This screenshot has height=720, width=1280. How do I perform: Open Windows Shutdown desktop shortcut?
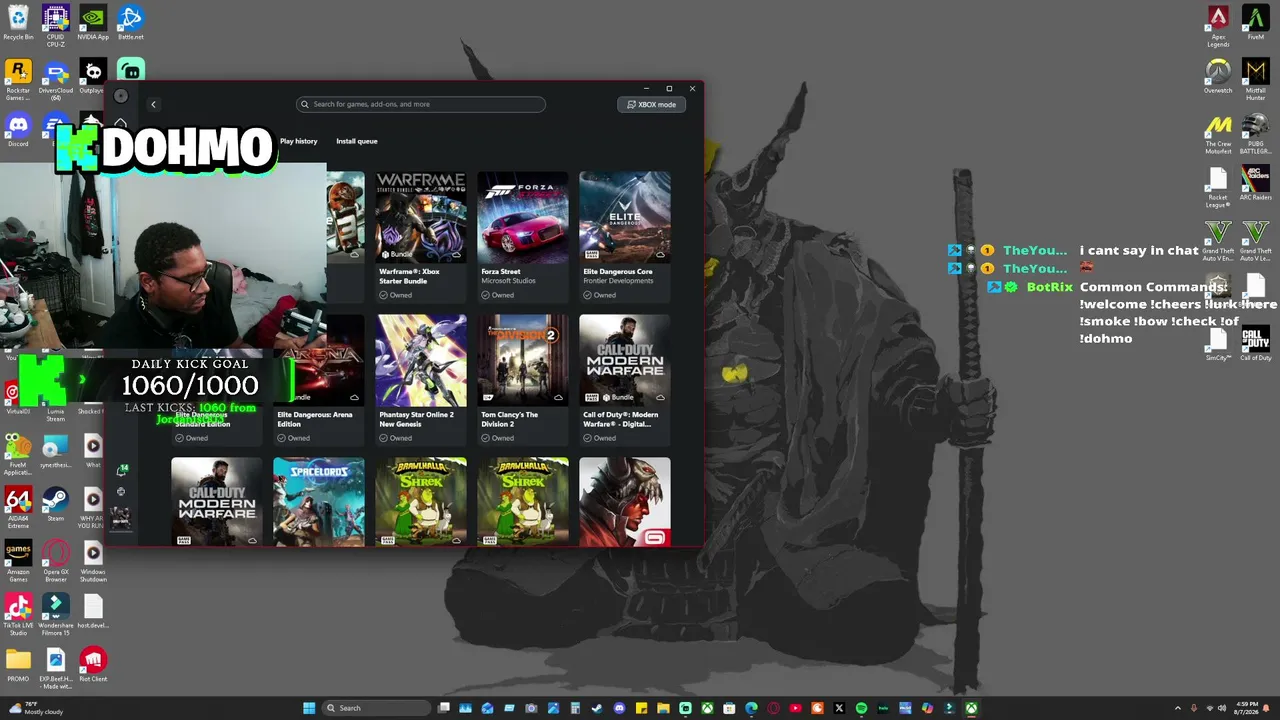pyautogui.click(x=93, y=561)
